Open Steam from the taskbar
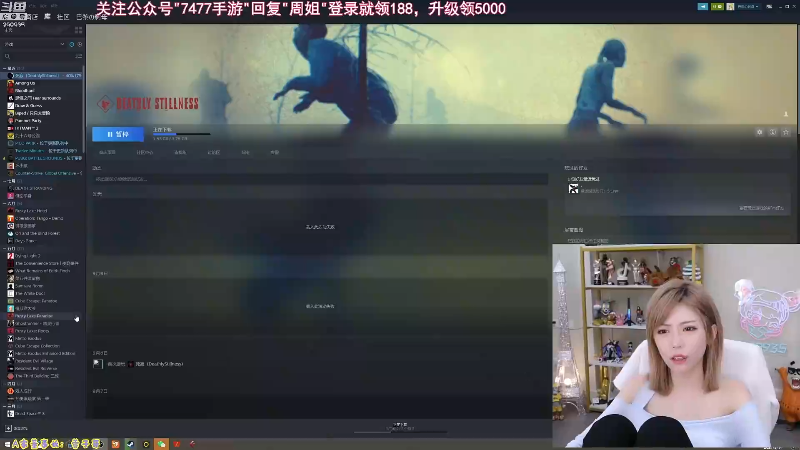This screenshot has height=450, width=800. tap(131, 444)
